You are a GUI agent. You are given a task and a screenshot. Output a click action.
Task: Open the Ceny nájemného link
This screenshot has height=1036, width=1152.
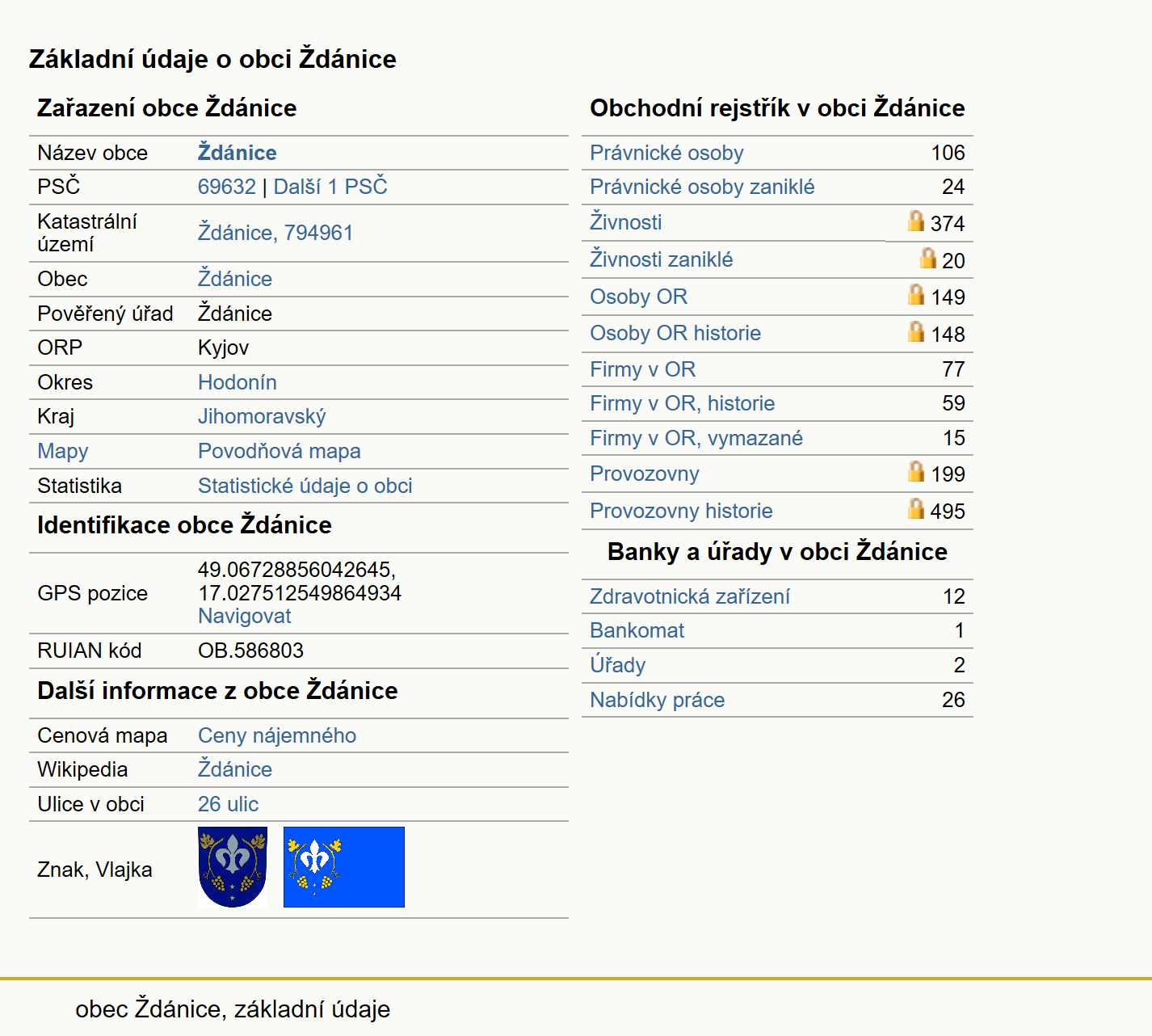click(x=277, y=735)
